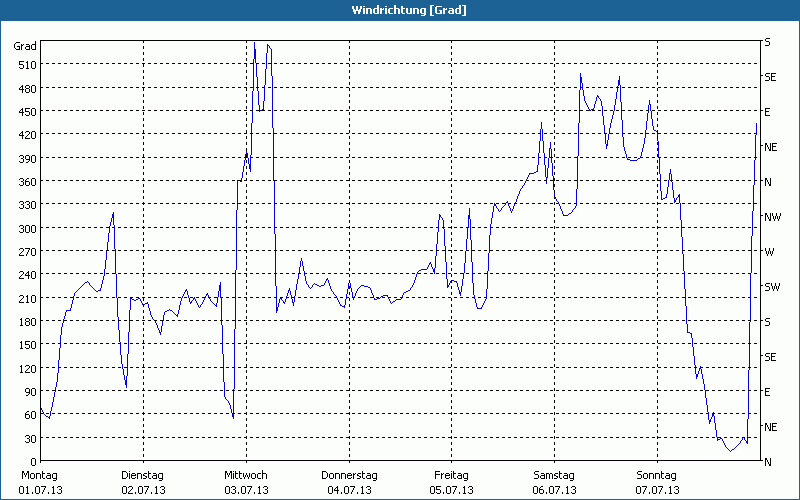Click the "E" compass label level with 90
800x500 pixels.
pos(767,392)
